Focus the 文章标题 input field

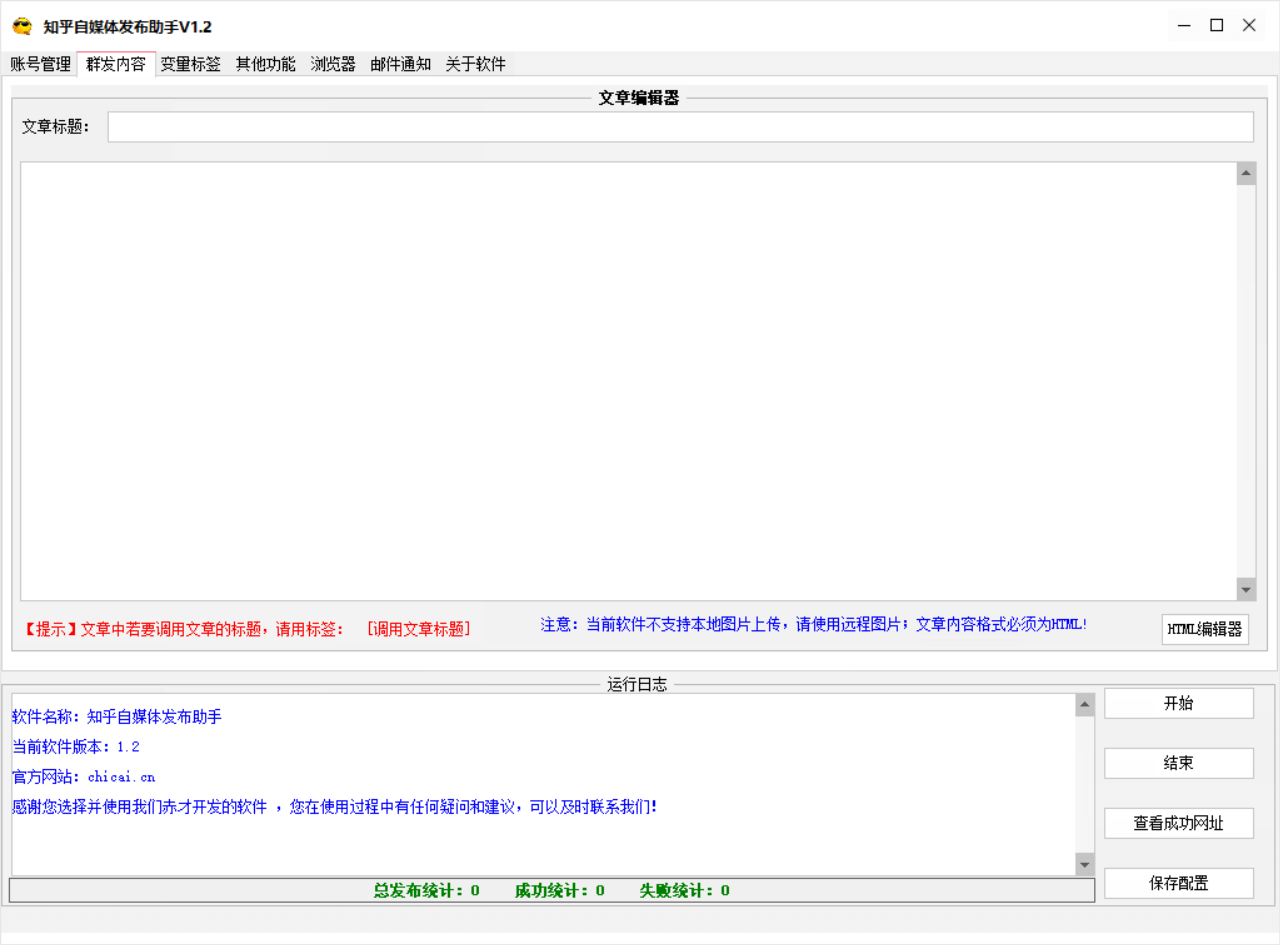coord(680,127)
